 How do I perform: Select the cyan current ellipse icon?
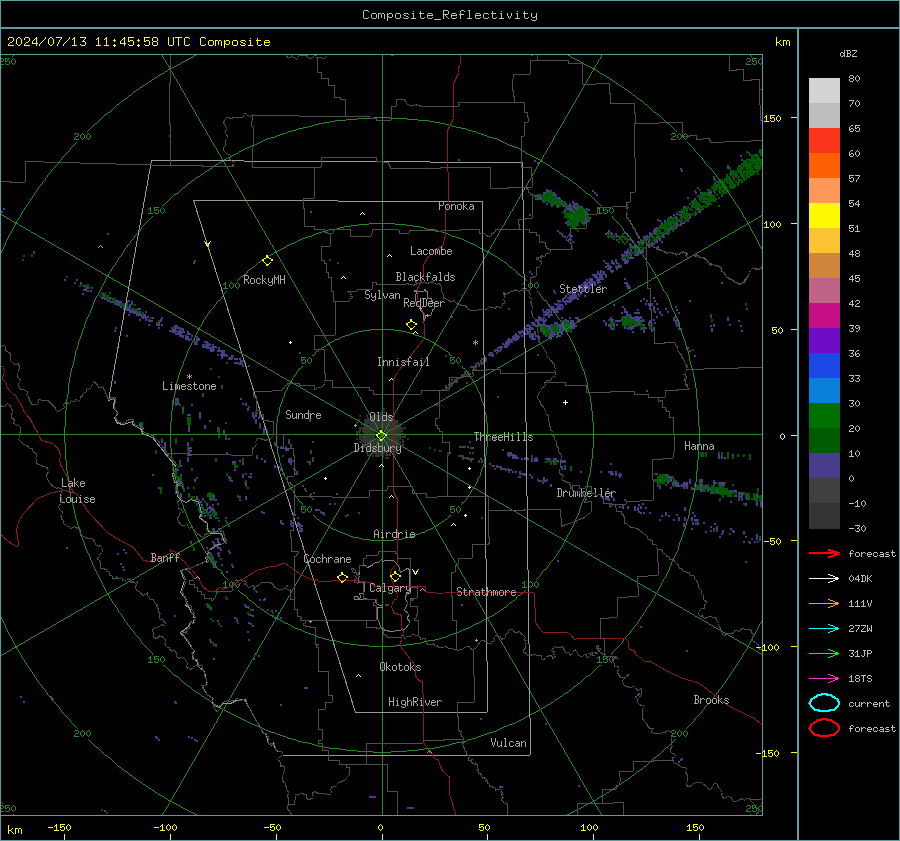tap(824, 703)
